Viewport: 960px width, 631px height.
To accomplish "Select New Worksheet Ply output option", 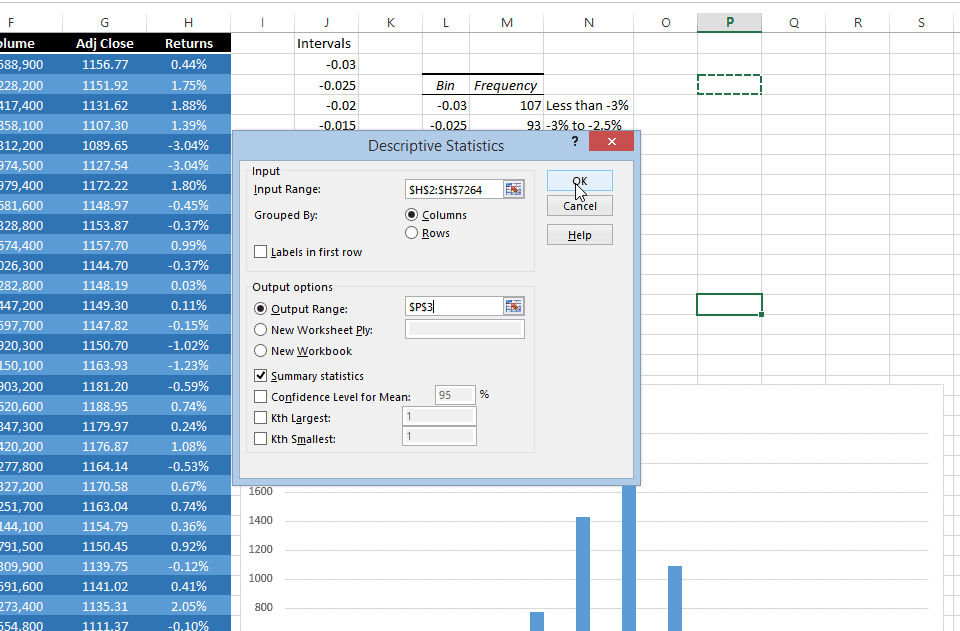I will coord(262,329).
